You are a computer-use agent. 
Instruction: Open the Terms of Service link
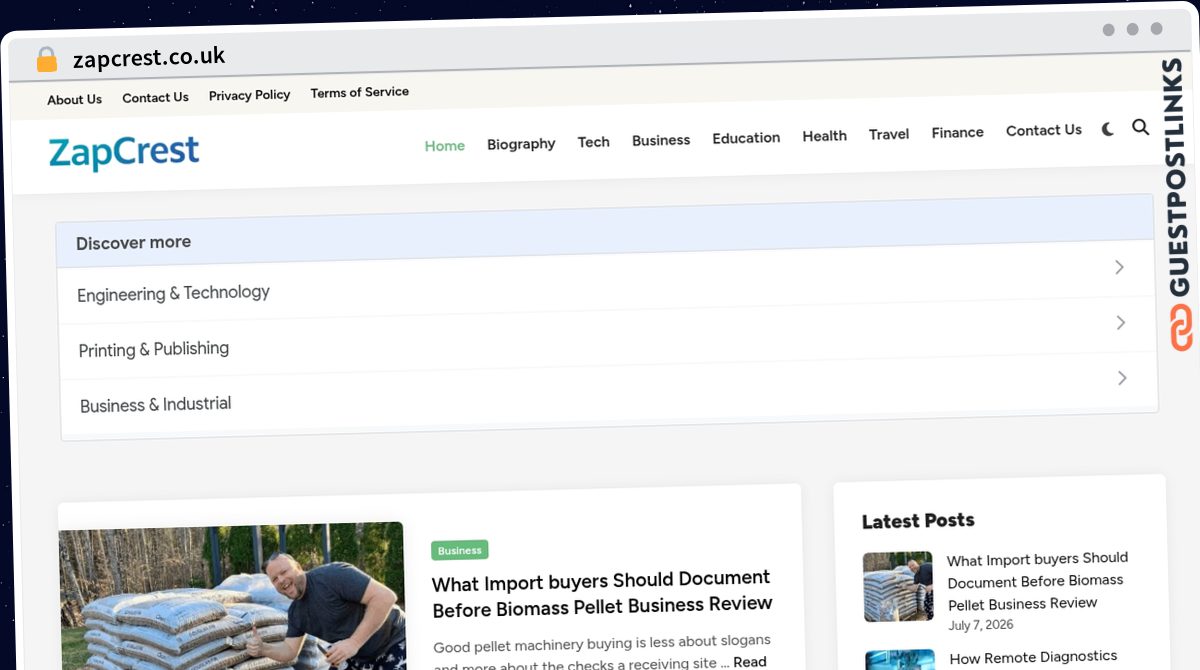[x=359, y=92]
